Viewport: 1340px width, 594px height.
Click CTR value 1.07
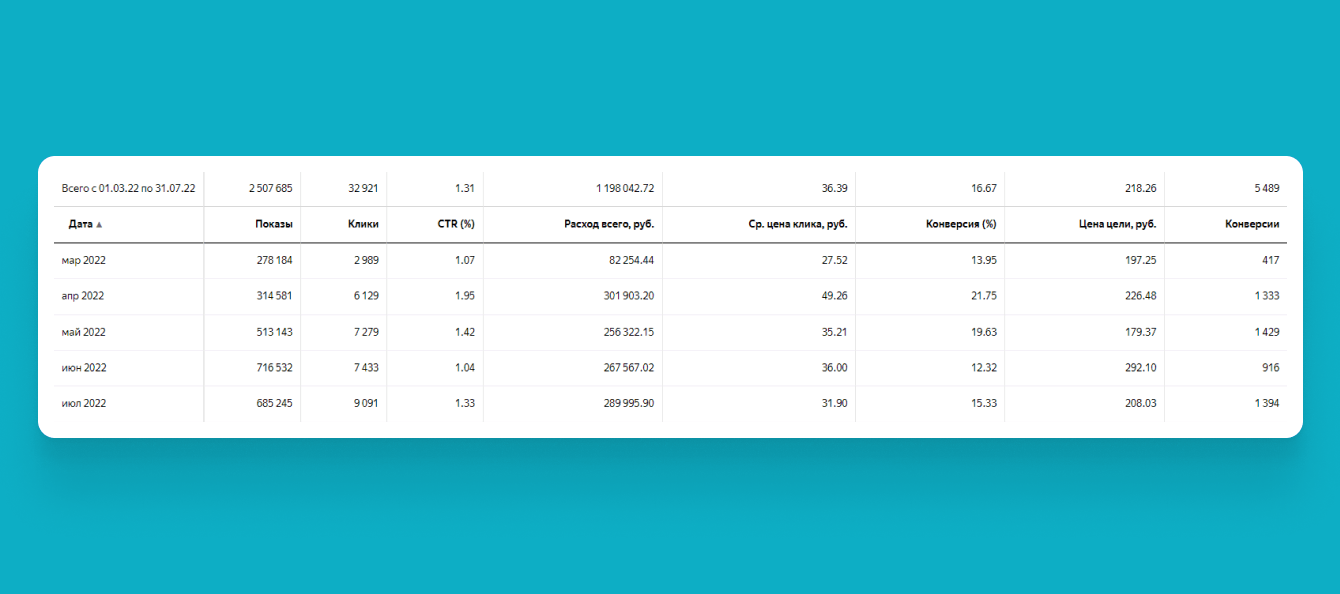coord(465,260)
